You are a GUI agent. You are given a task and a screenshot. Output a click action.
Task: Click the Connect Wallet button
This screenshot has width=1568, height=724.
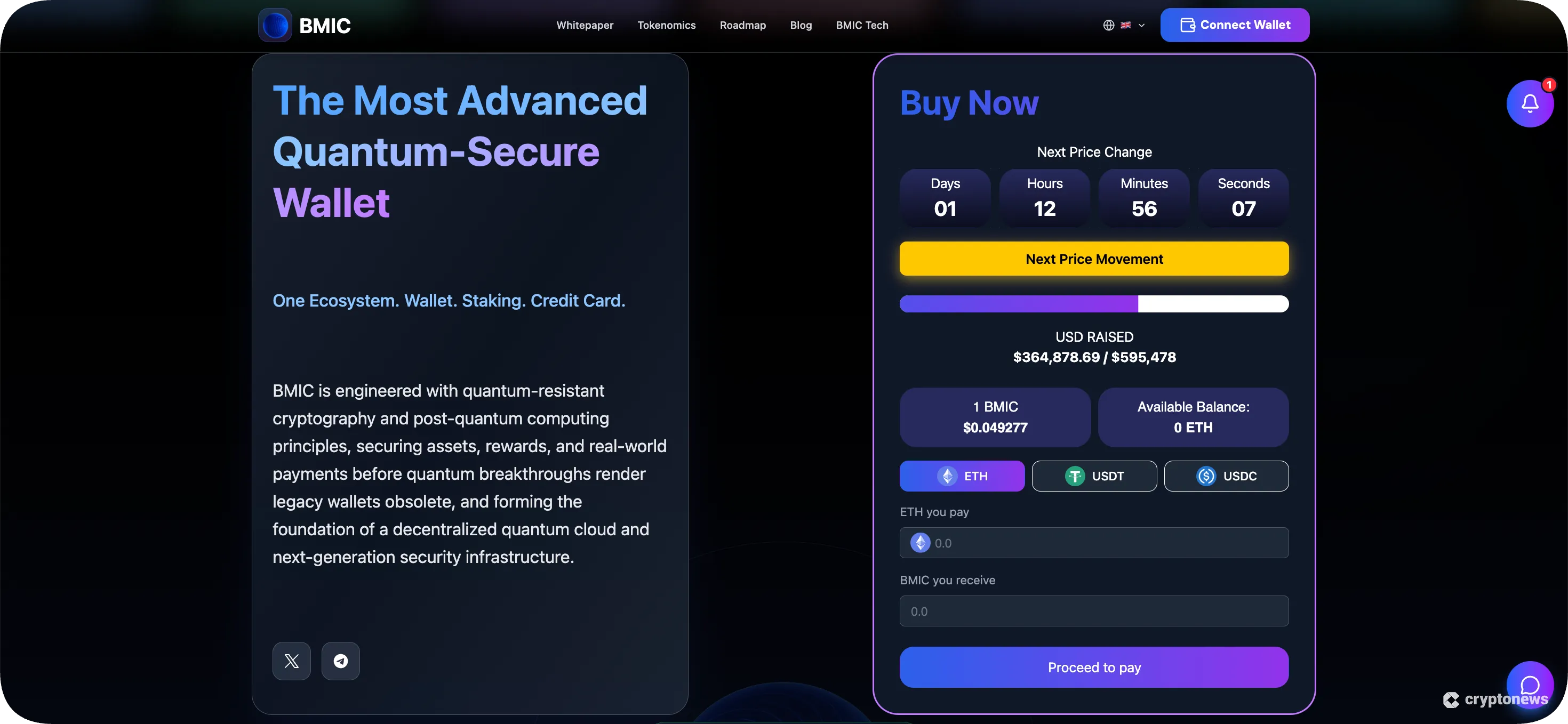pos(1235,25)
